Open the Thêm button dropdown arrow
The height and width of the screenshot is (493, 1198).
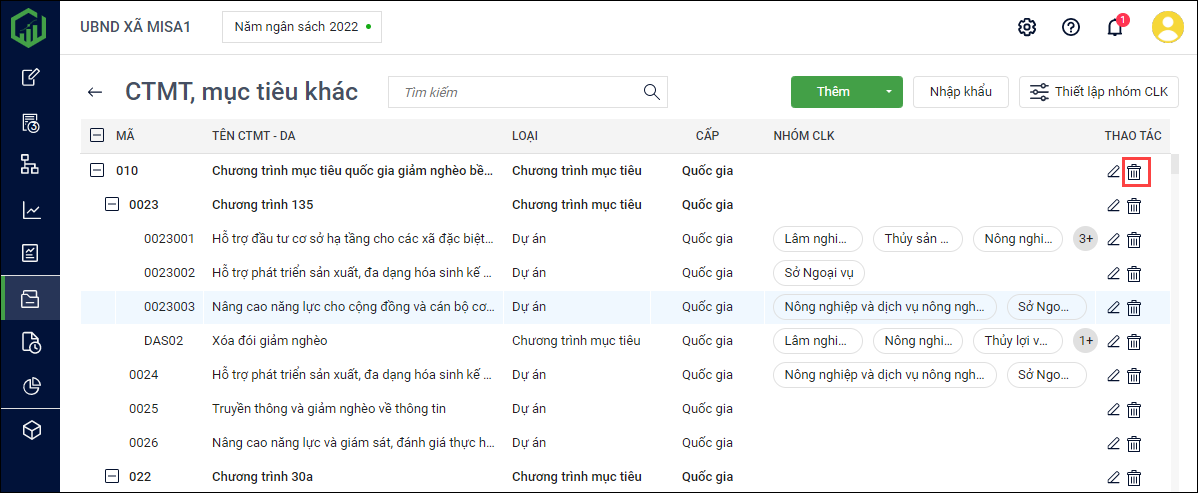[888, 92]
